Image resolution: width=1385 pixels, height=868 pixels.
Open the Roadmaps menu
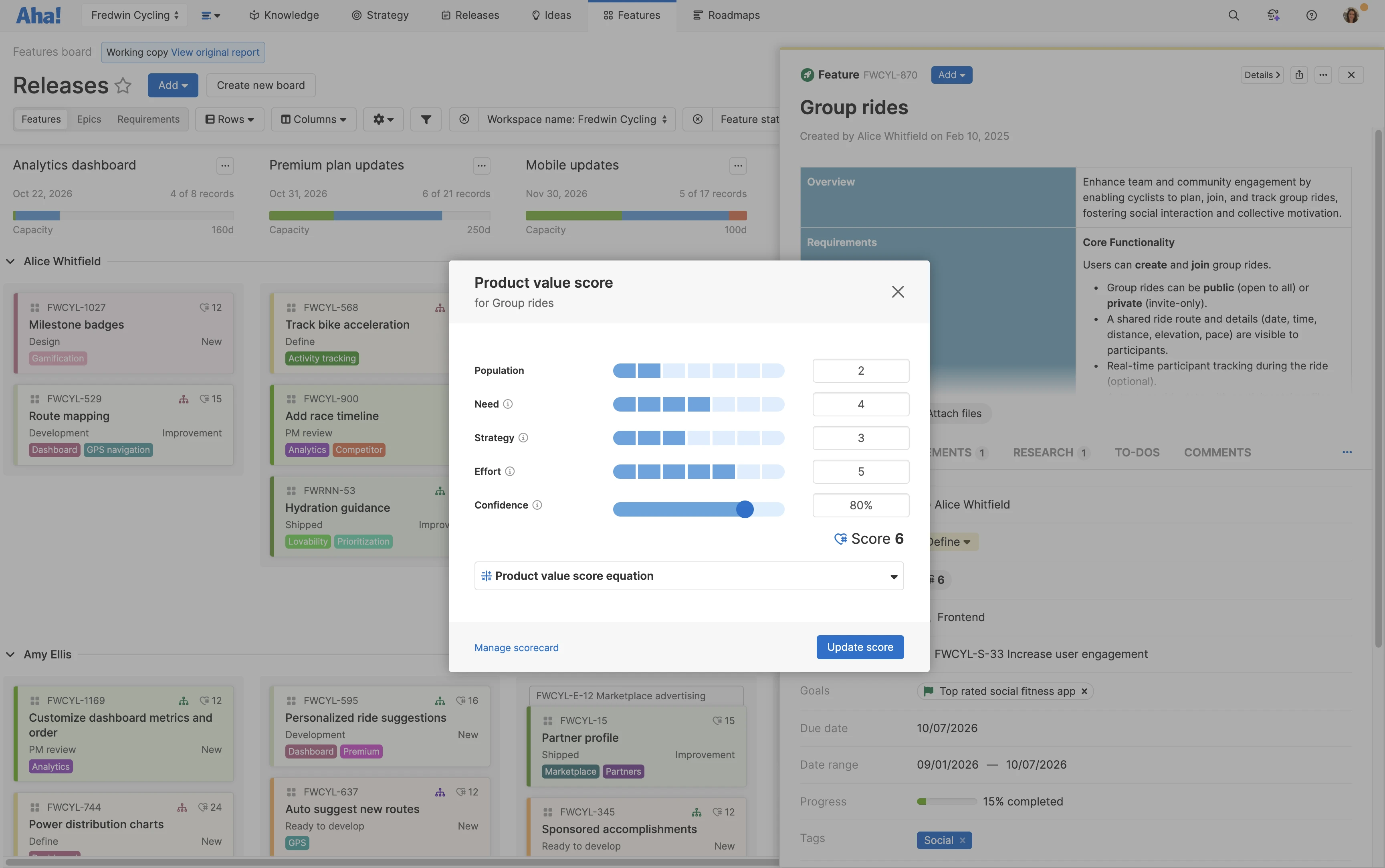pyautogui.click(x=726, y=16)
